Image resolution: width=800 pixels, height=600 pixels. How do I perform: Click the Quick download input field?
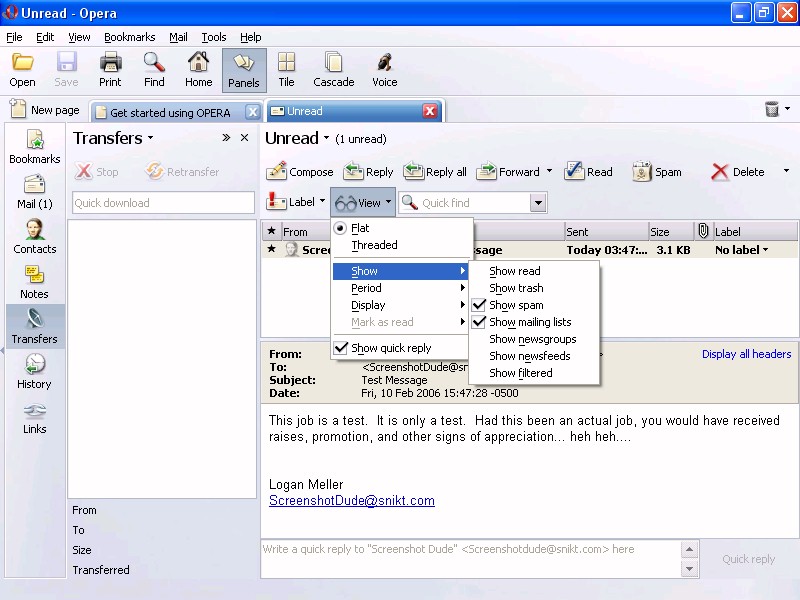click(x=163, y=203)
